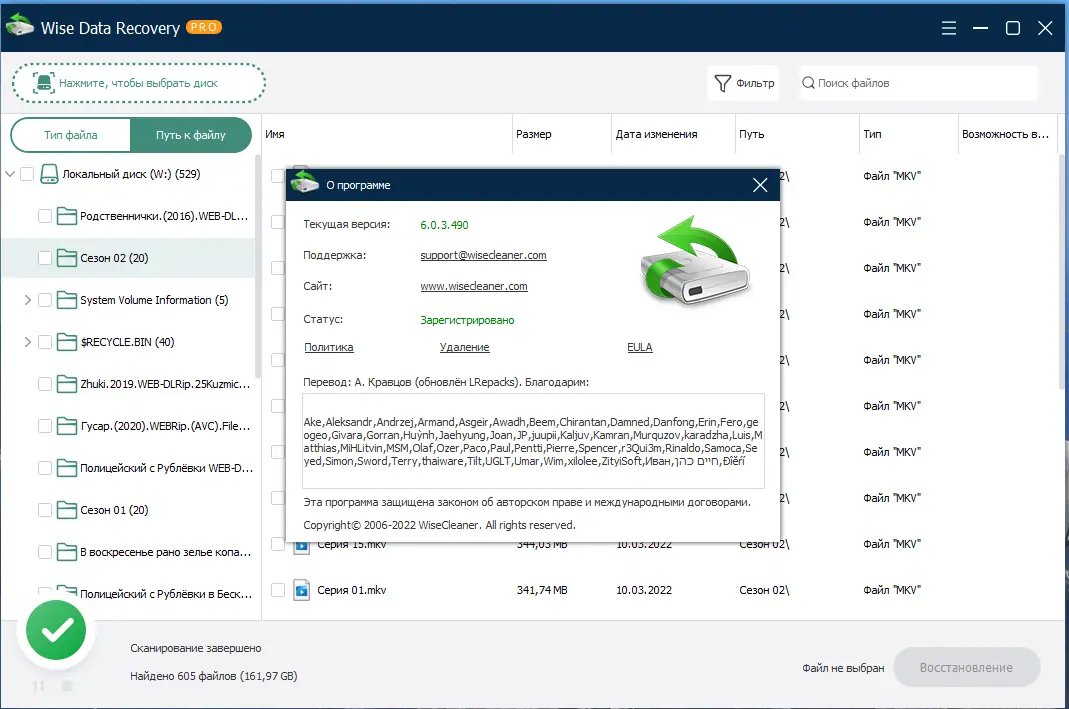
Task: Open the Удаление link
Action: [x=464, y=347]
